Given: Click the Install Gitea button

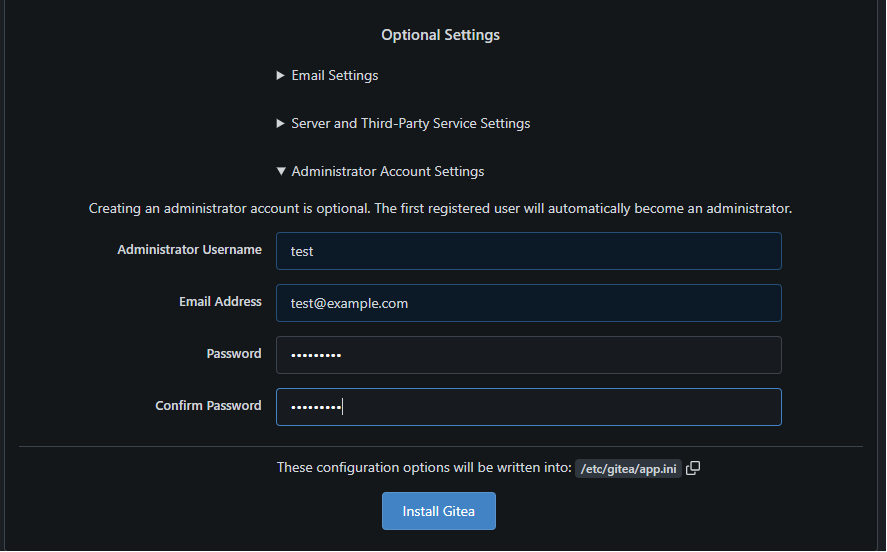Looking at the screenshot, I should click(x=439, y=511).
